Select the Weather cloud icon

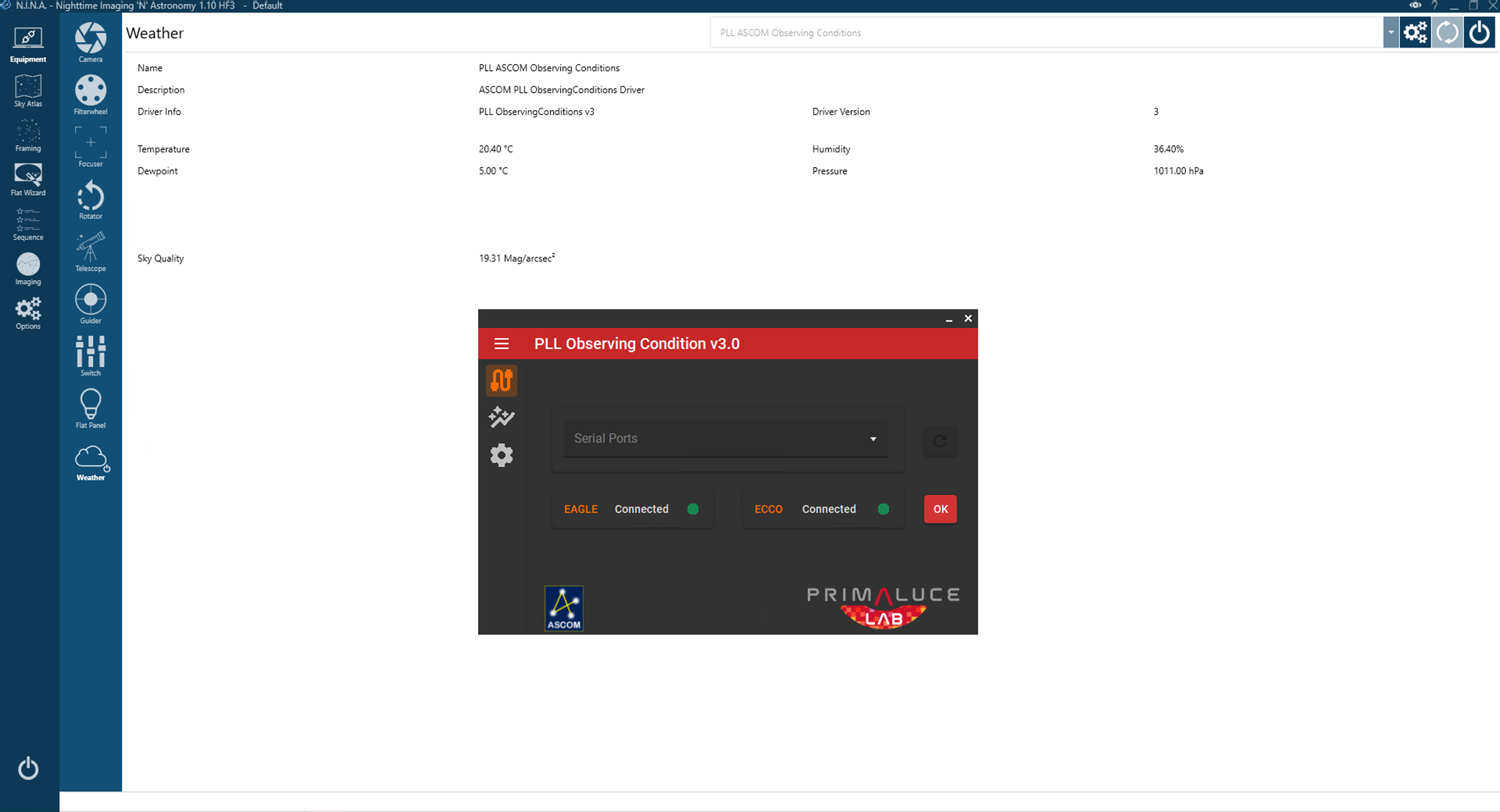(91, 462)
